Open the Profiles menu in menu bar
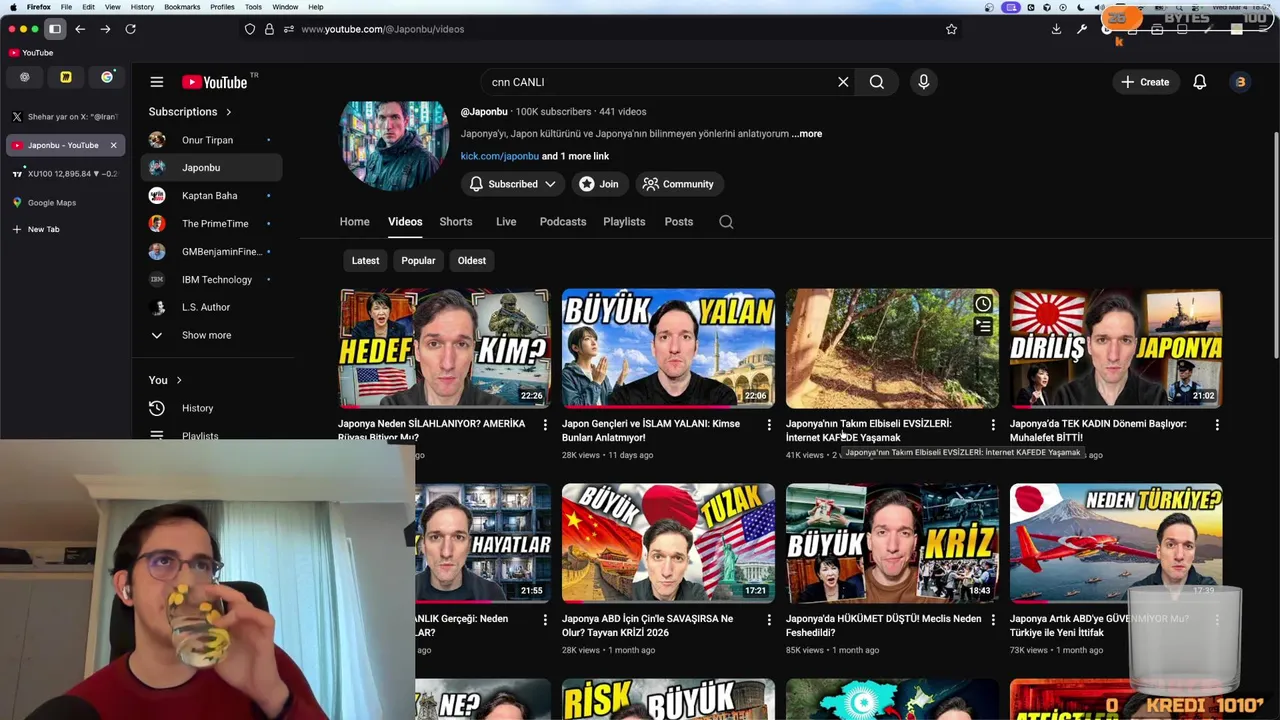The image size is (1280, 720). 222,7
